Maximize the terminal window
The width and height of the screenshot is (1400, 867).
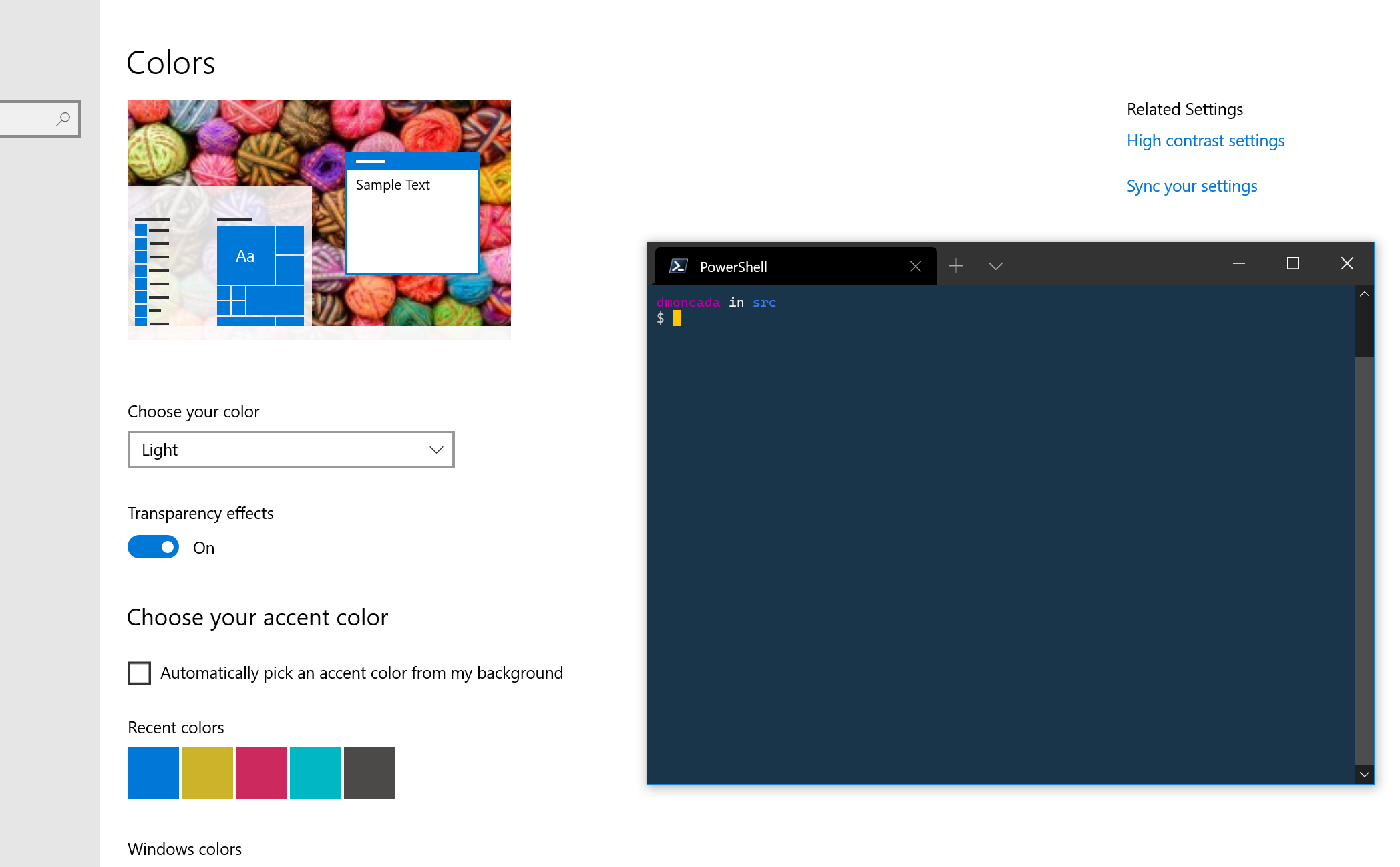pyautogui.click(x=1292, y=263)
